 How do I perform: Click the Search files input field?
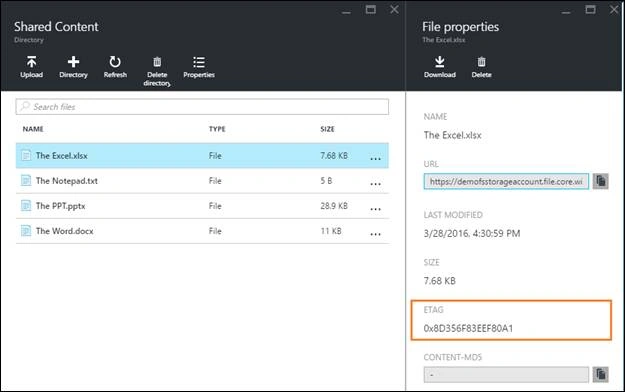(x=202, y=106)
